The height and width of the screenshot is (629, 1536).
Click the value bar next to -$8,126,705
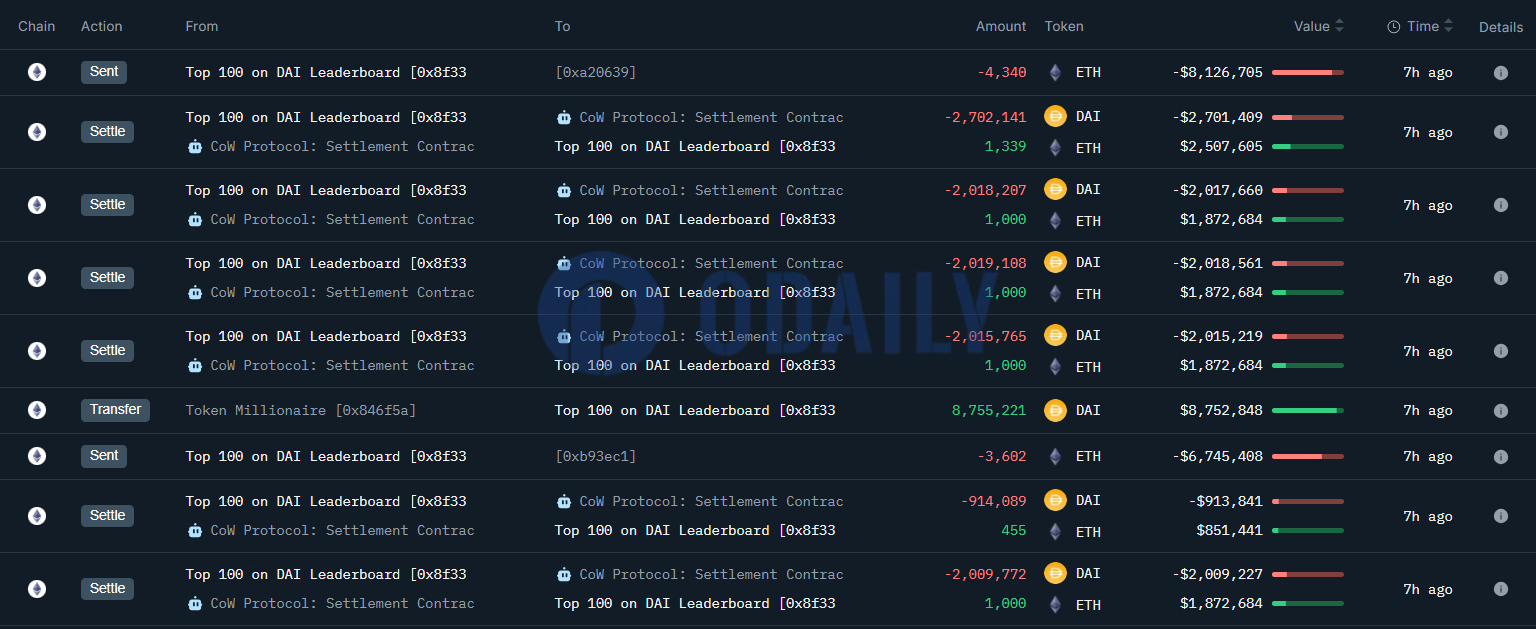tap(1308, 72)
